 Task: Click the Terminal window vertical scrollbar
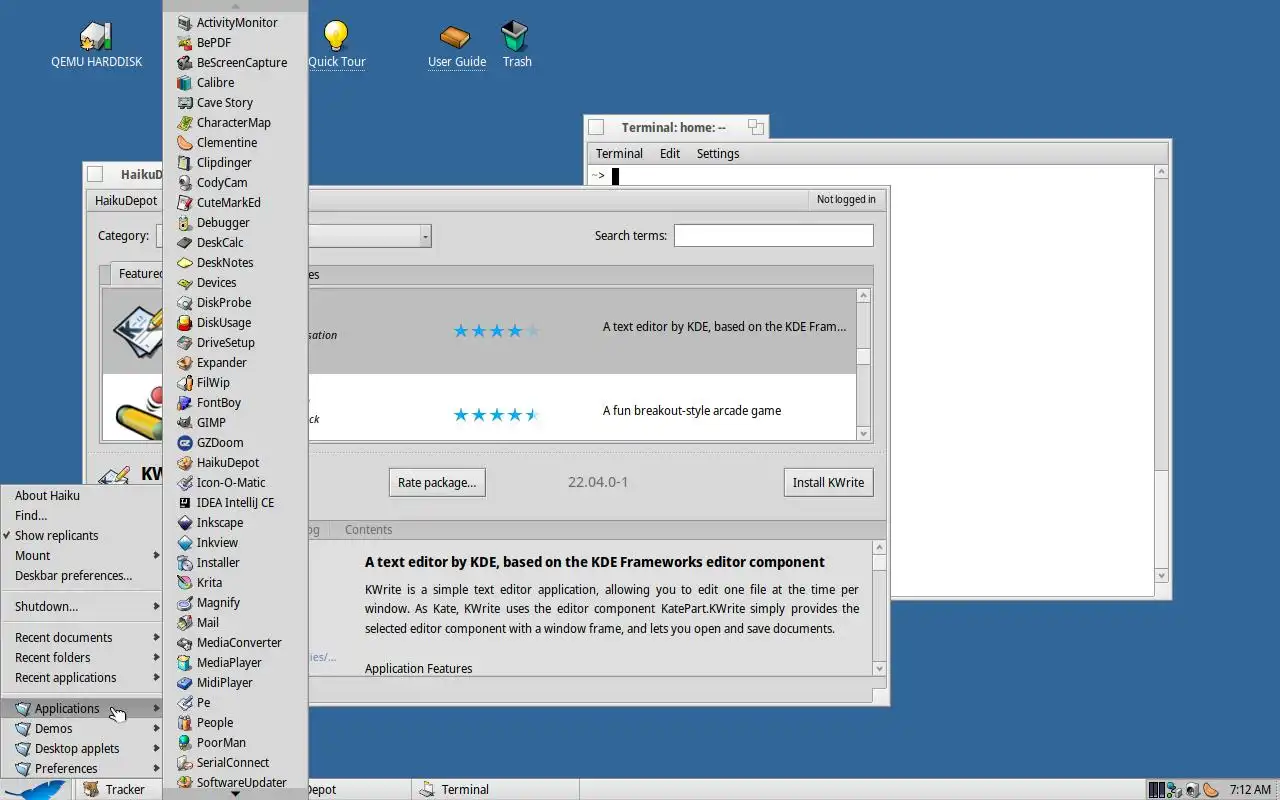(1161, 374)
